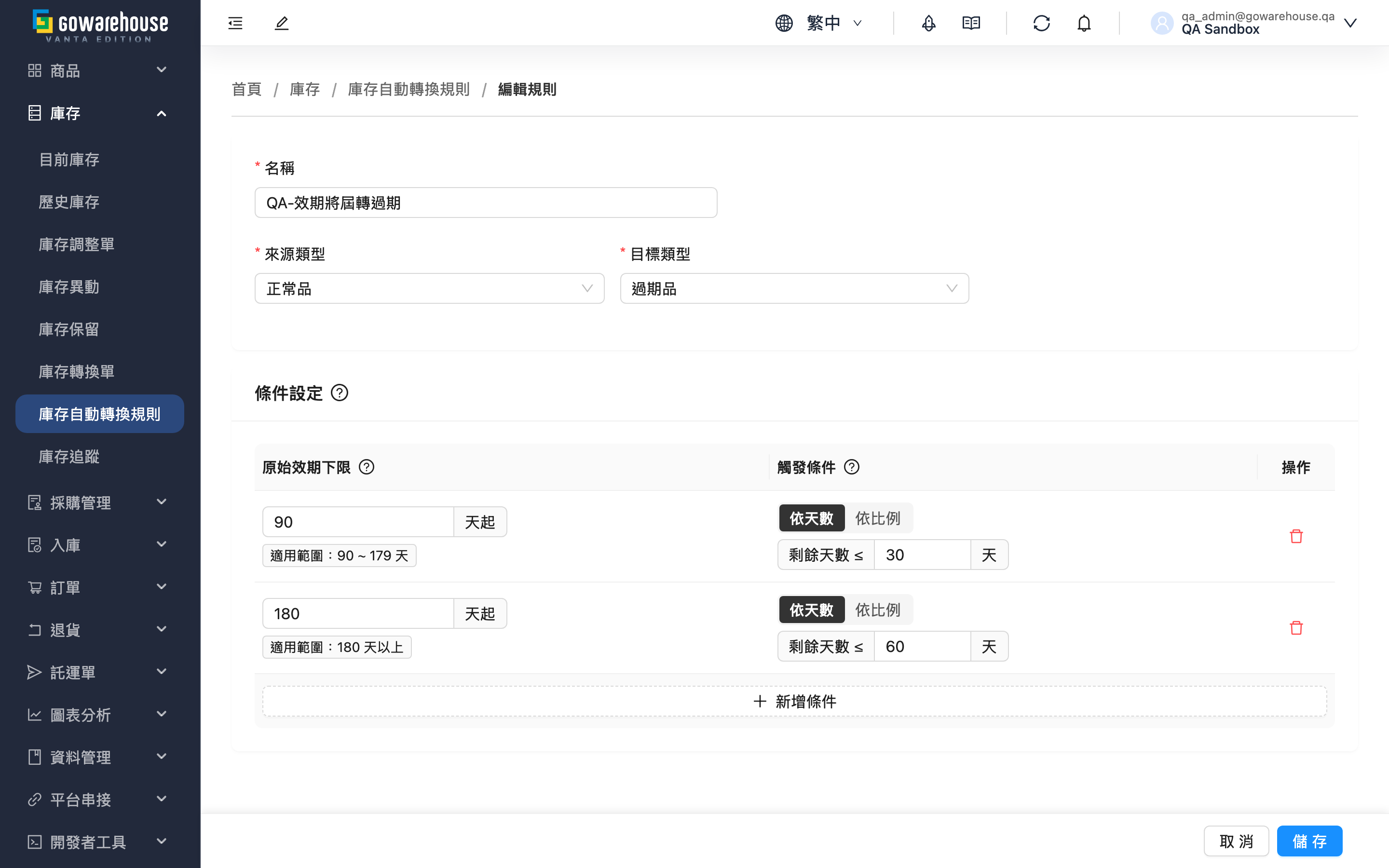This screenshot has height=868, width=1389.
Task: Click the 託運單 send icon
Action: pyautogui.click(x=34, y=672)
